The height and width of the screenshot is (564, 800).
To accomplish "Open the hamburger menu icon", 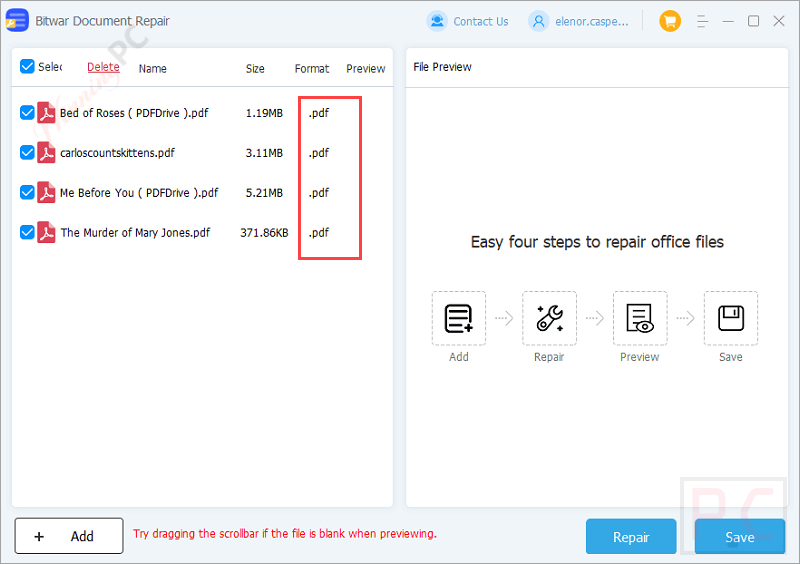I will [703, 21].
